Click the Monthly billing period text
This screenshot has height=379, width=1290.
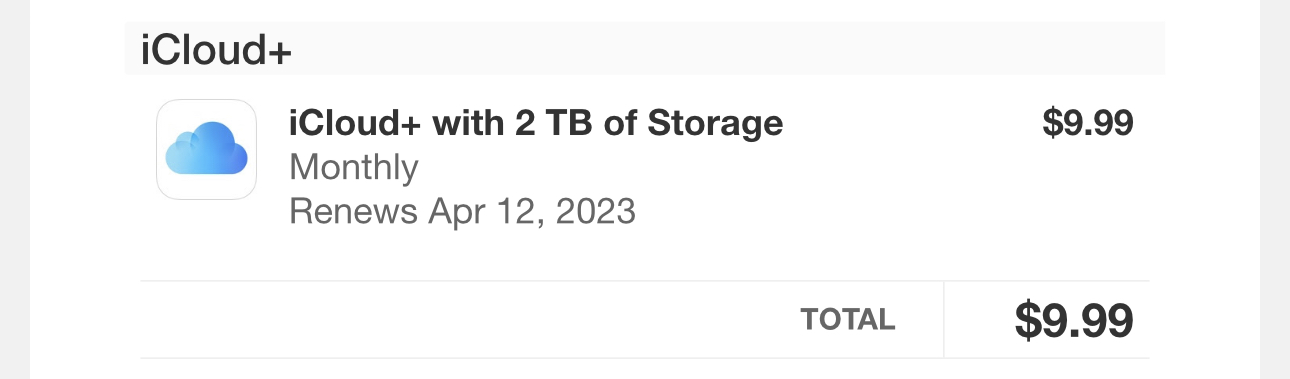click(x=353, y=168)
